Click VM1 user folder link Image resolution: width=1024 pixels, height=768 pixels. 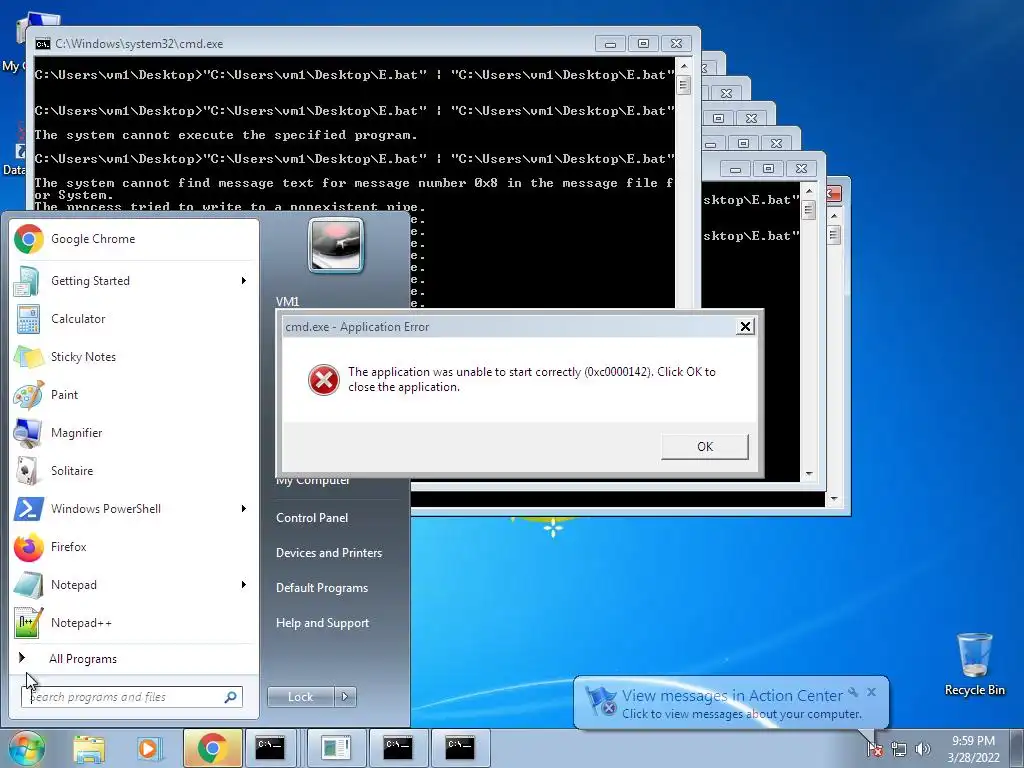click(287, 302)
